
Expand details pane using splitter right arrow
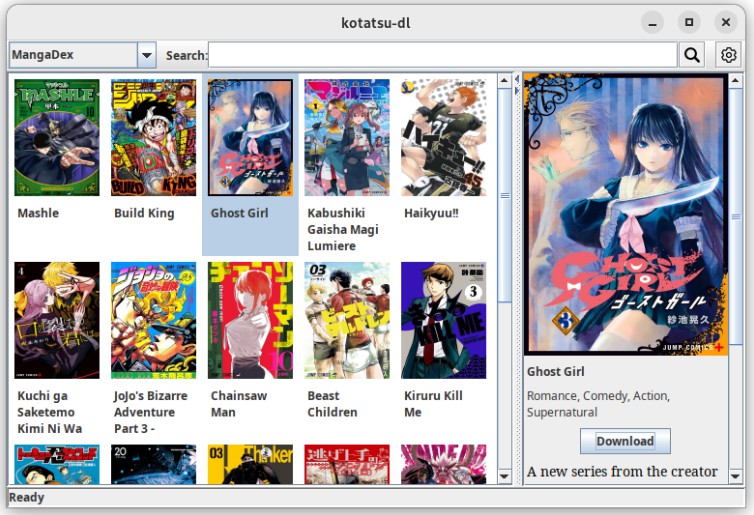(517, 90)
